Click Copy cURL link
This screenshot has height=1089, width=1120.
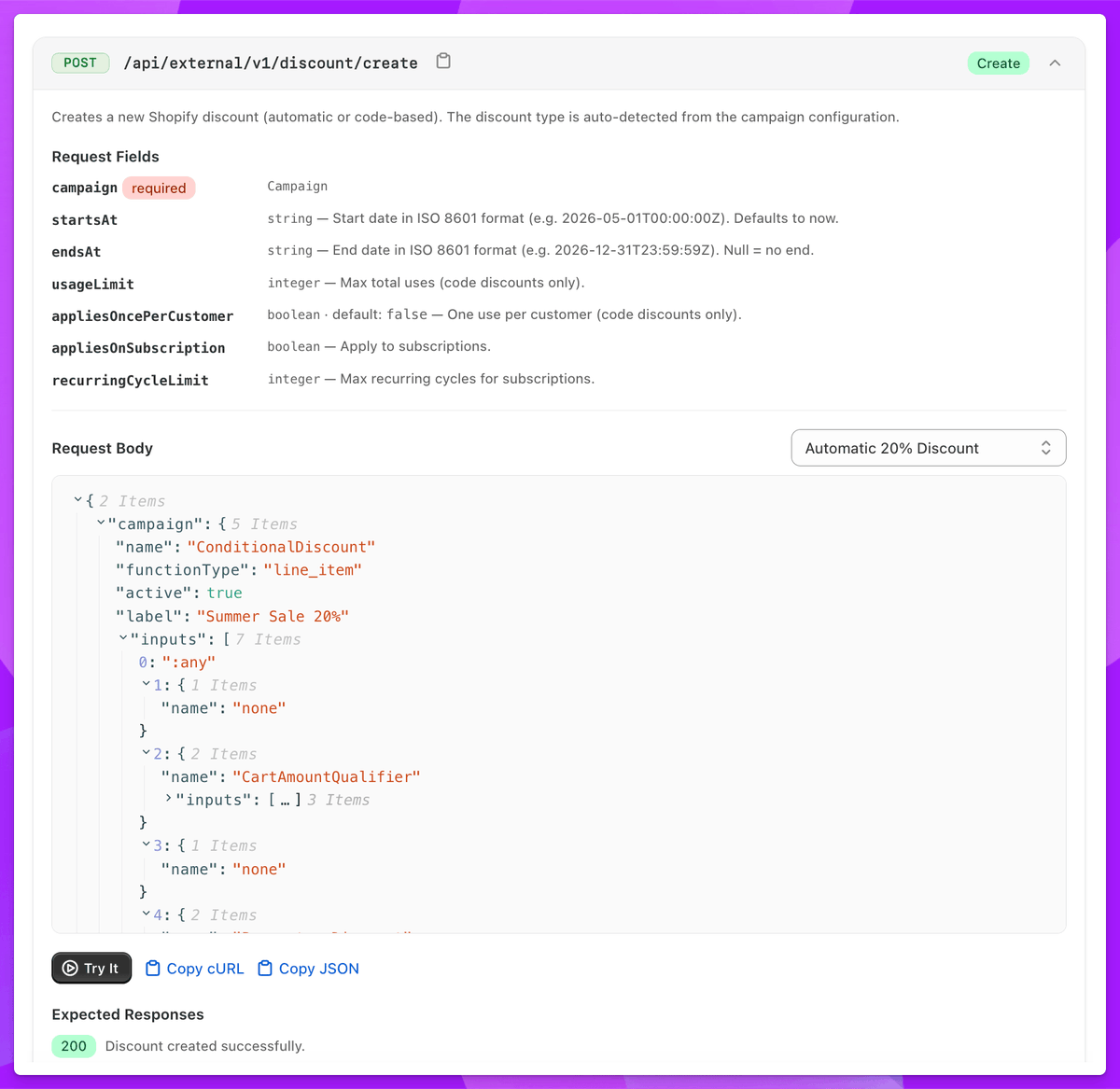tap(205, 969)
